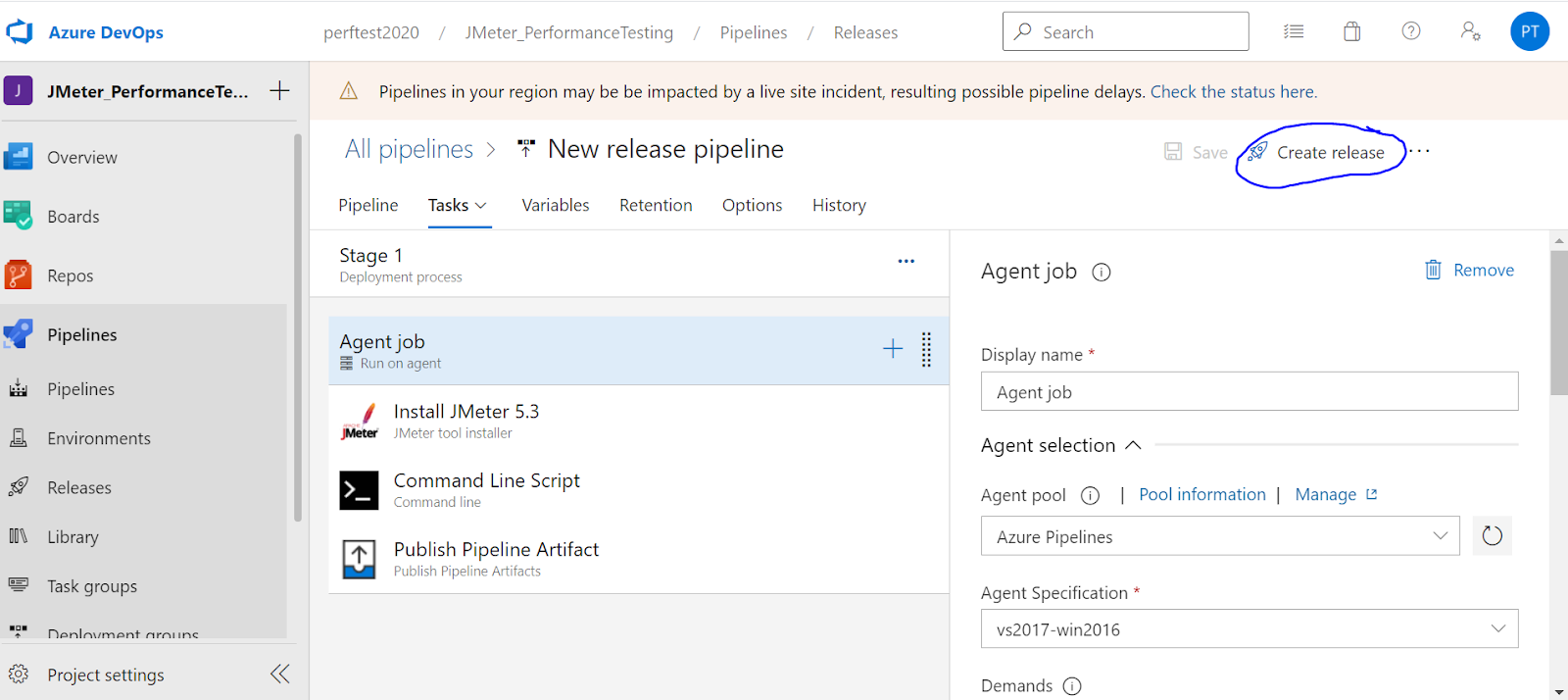
Task: Switch to the Pipeline tab
Action: (x=368, y=205)
